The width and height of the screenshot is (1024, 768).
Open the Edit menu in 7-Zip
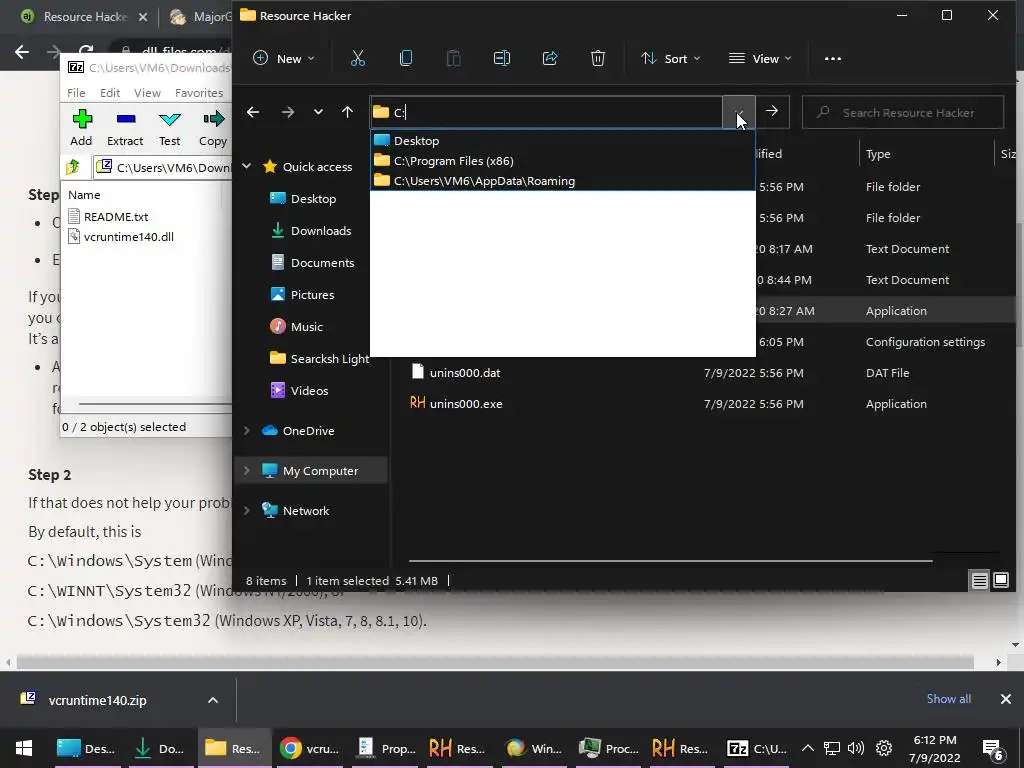click(110, 93)
